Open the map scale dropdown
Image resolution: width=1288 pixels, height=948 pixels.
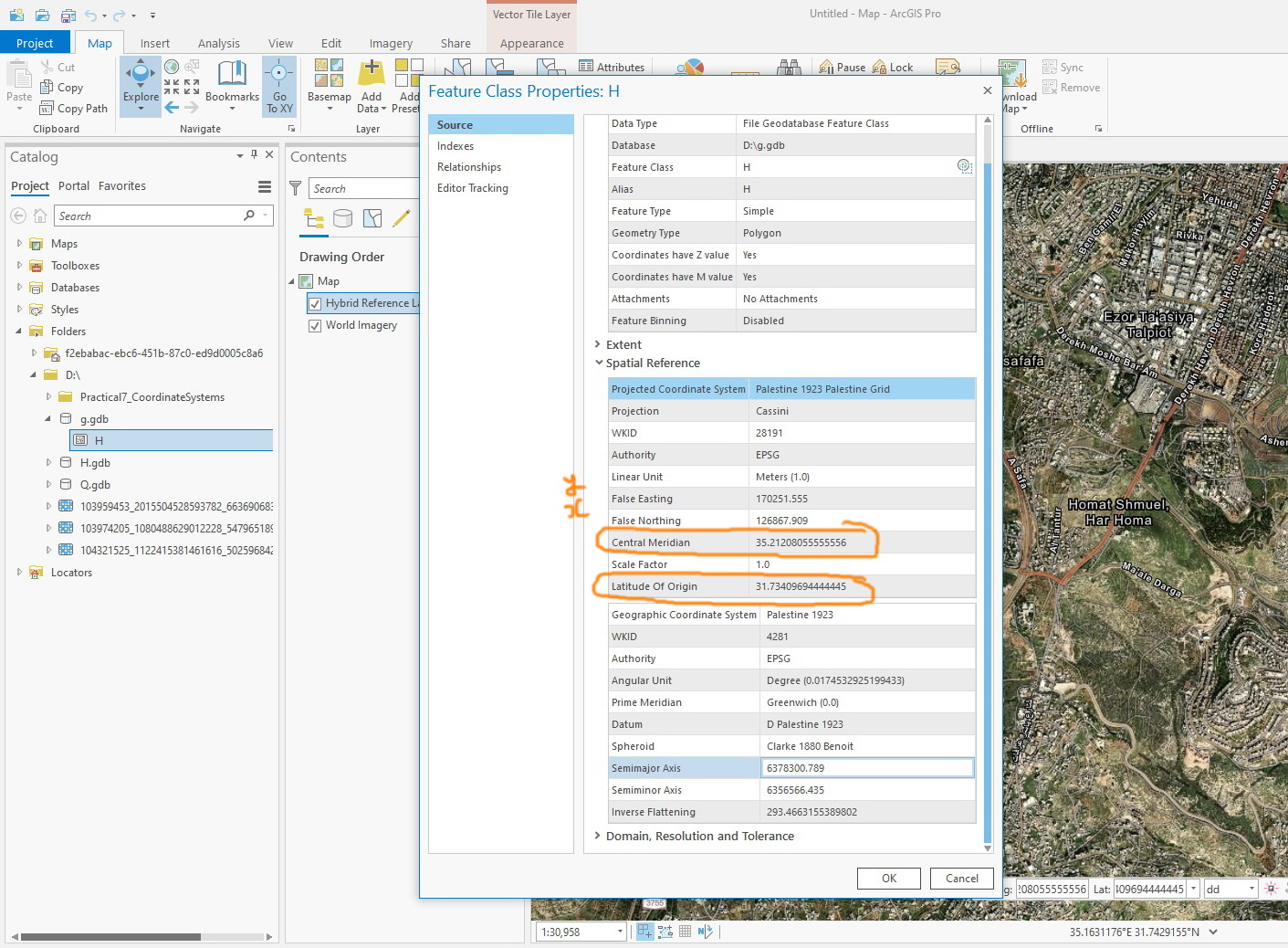click(x=620, y=932)
